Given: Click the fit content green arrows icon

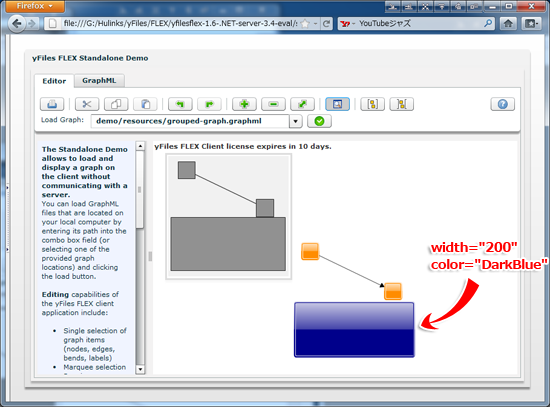Looking at the screenshot, I should click(x=302, y=104).
